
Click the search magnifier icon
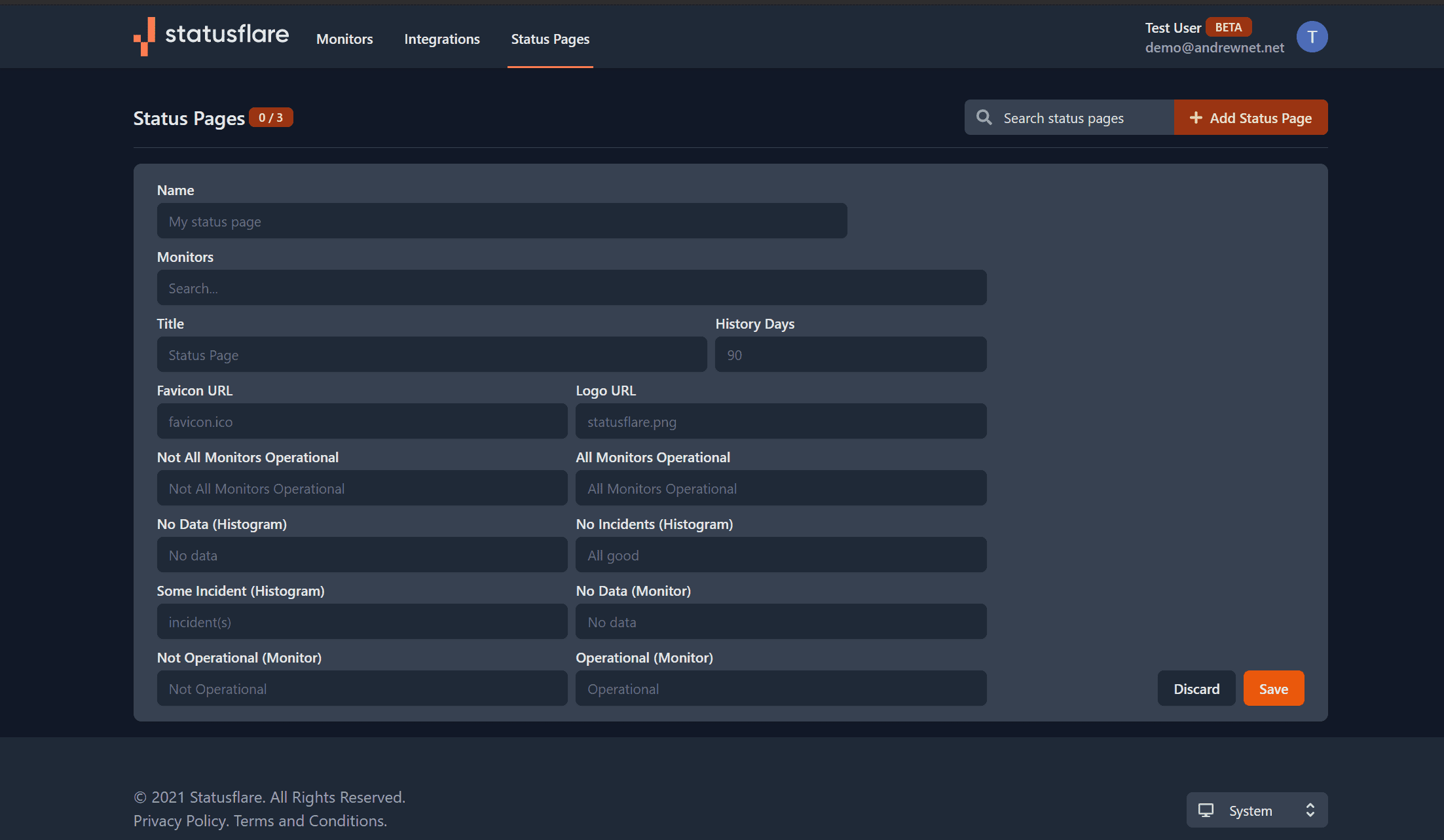(984, 118)
